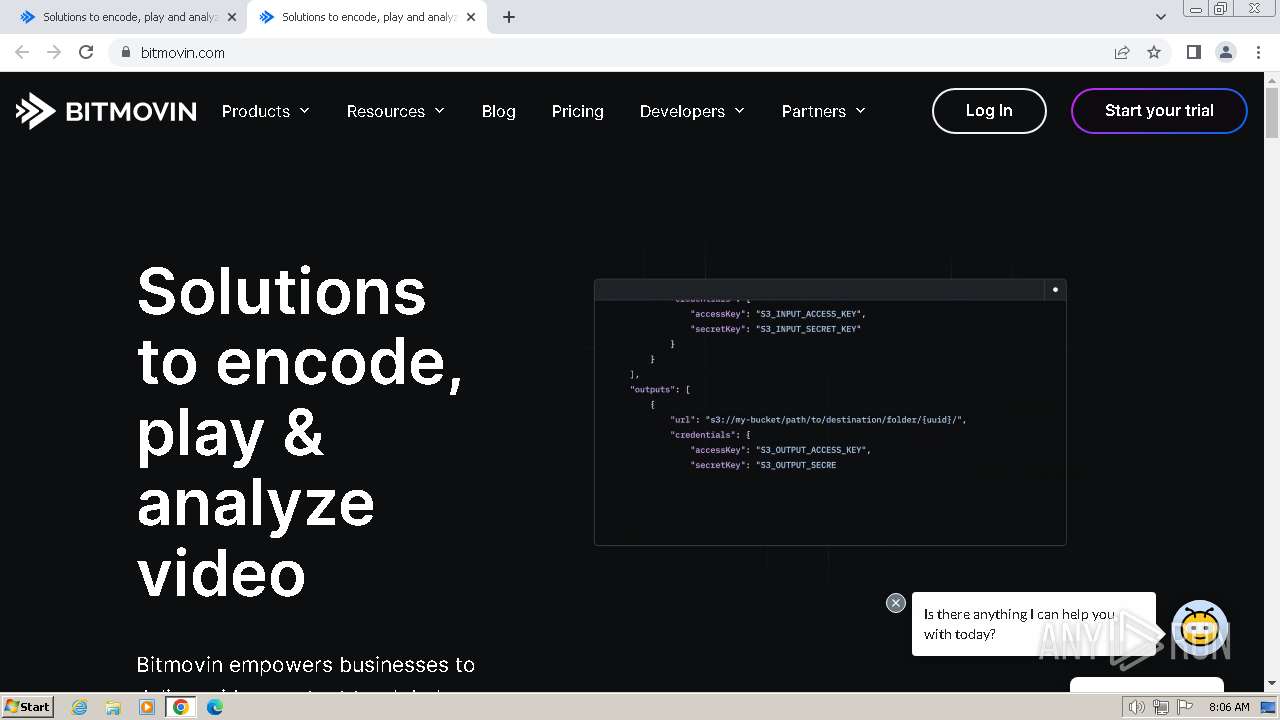Click the code sample JSON window
Image resolution: width=1280 pixels, height=720 pixels.
click(830, 412)
